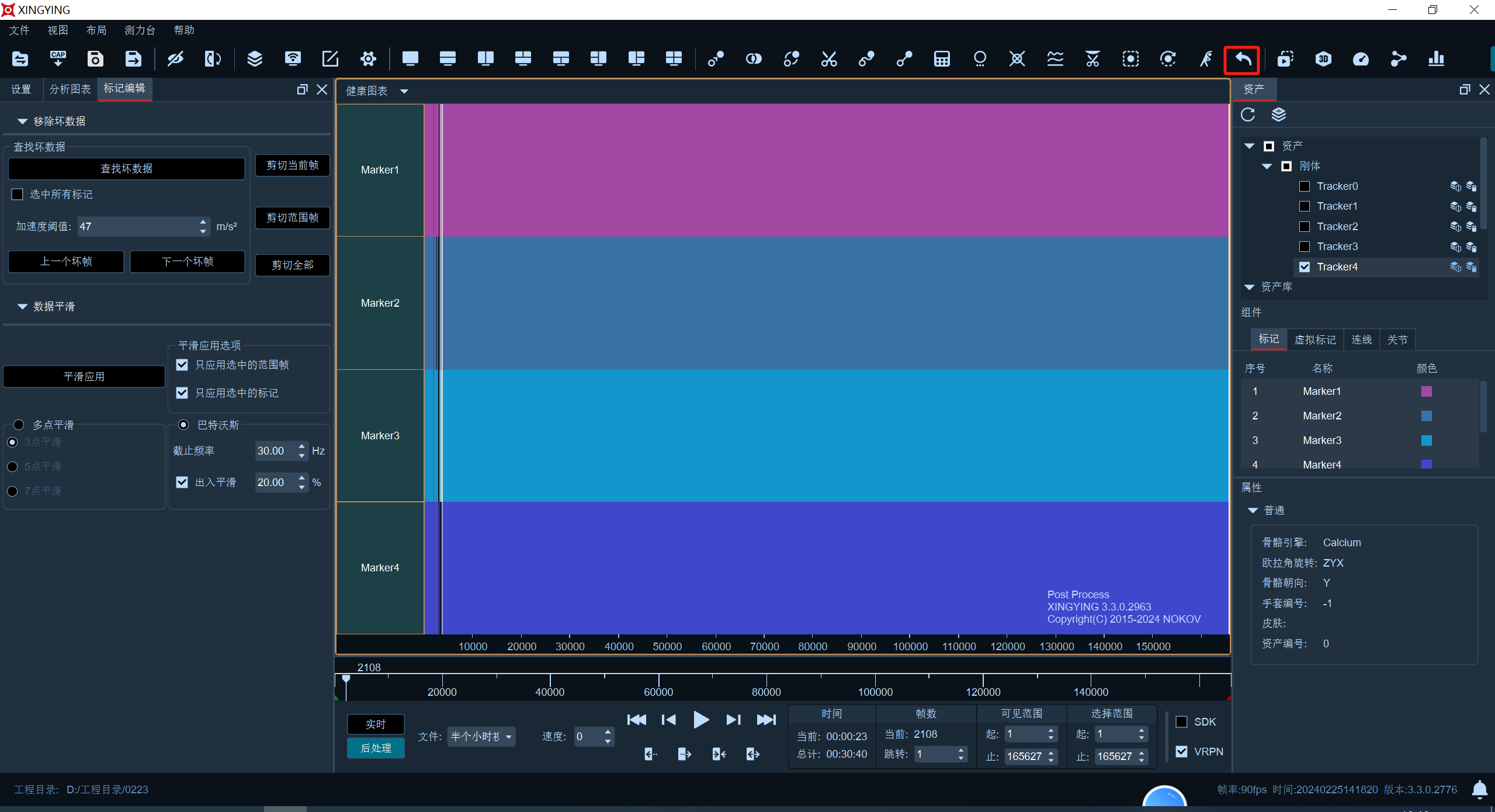Screen dimensions: 1495x812
Task: Collapse the 移除坏数据 section
Action: tap(22, 122)
